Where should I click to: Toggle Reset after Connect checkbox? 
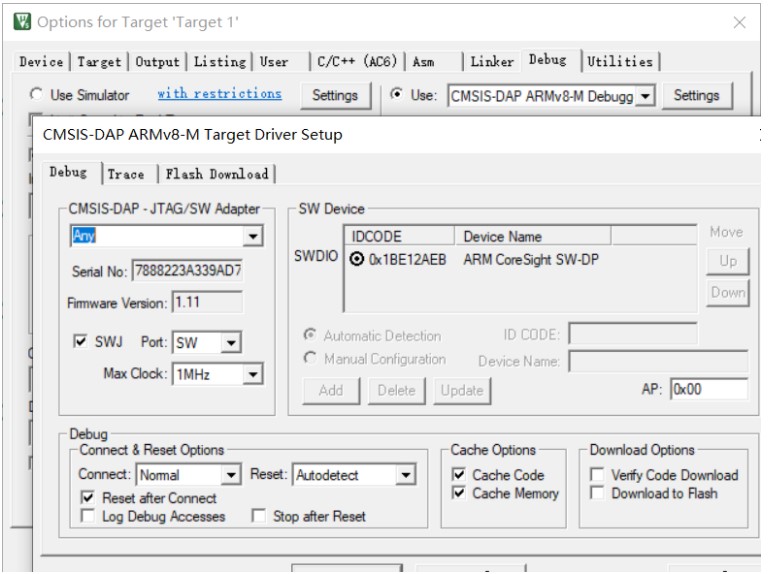pos(87,498)
